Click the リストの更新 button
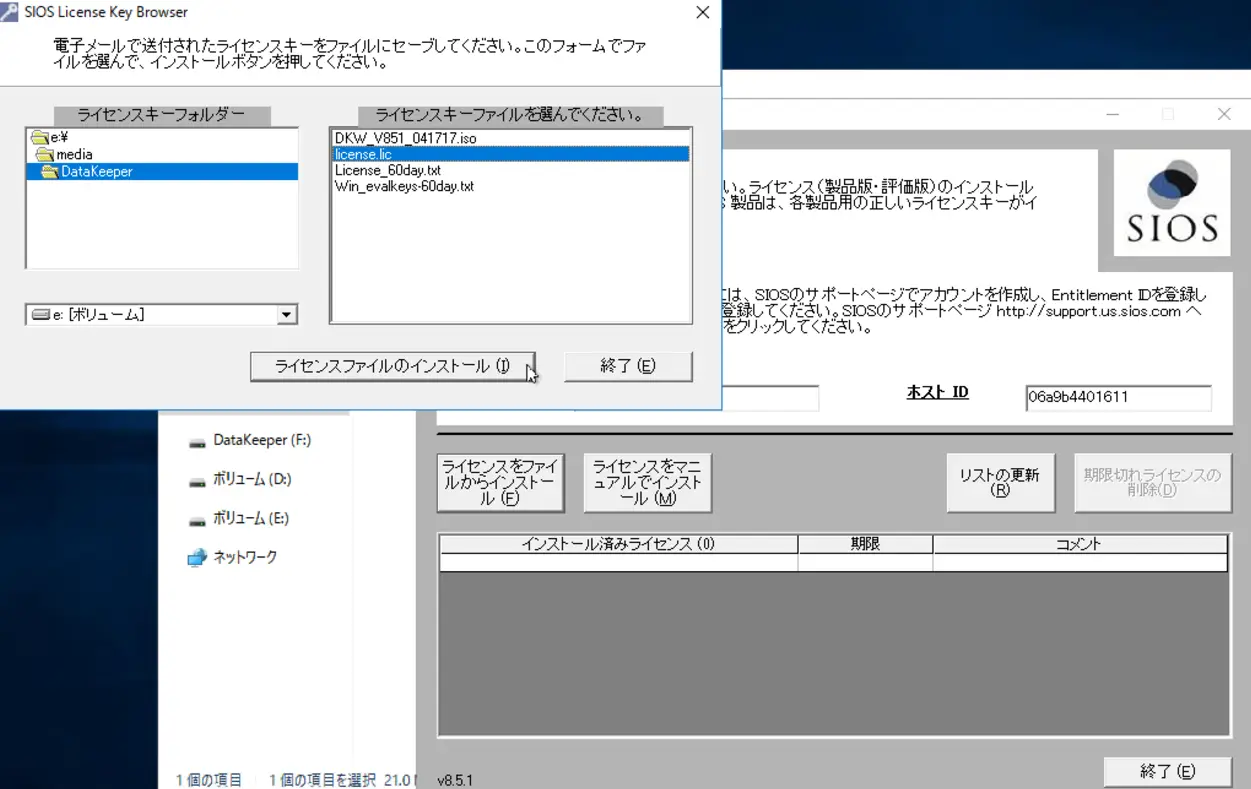The height and width of the screenshot is (789, 1251). click(x=1000, y=483)
